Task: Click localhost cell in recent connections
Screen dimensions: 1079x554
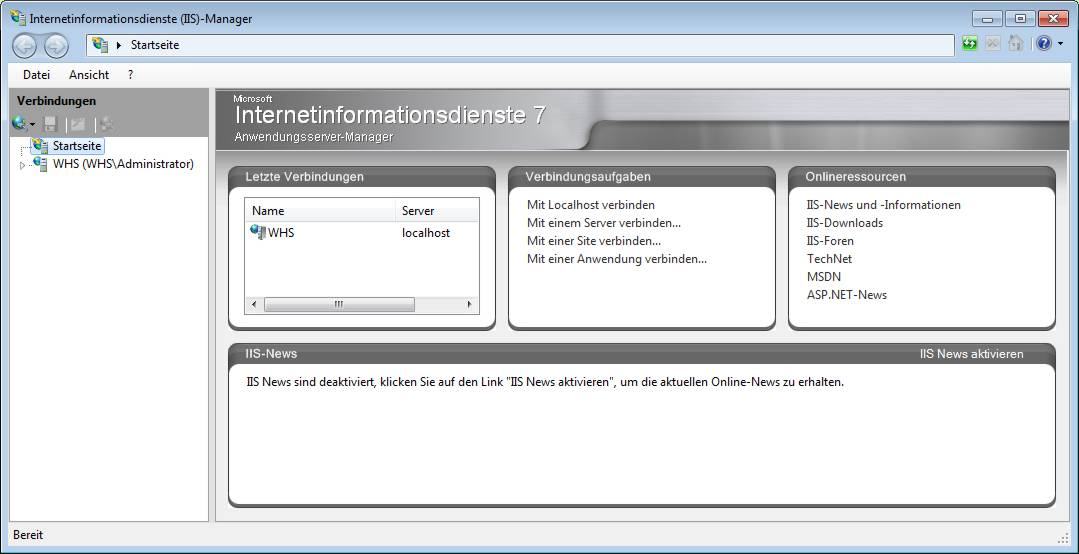Action: pos(426,233)
